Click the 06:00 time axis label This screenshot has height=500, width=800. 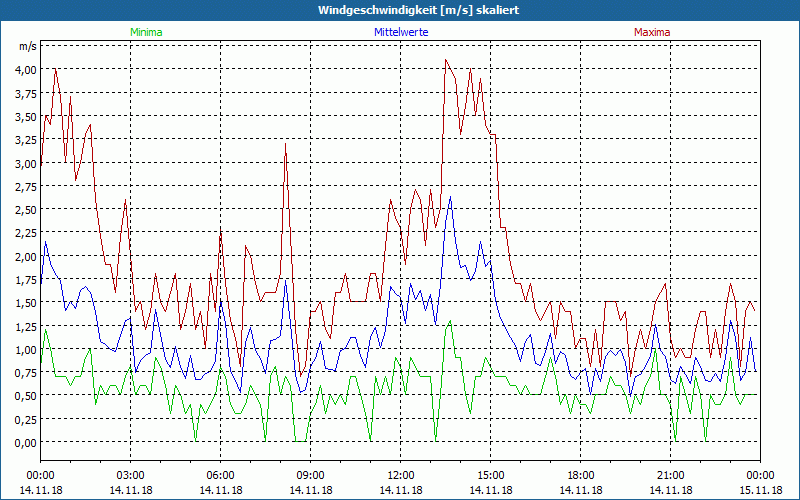point(220,475)
